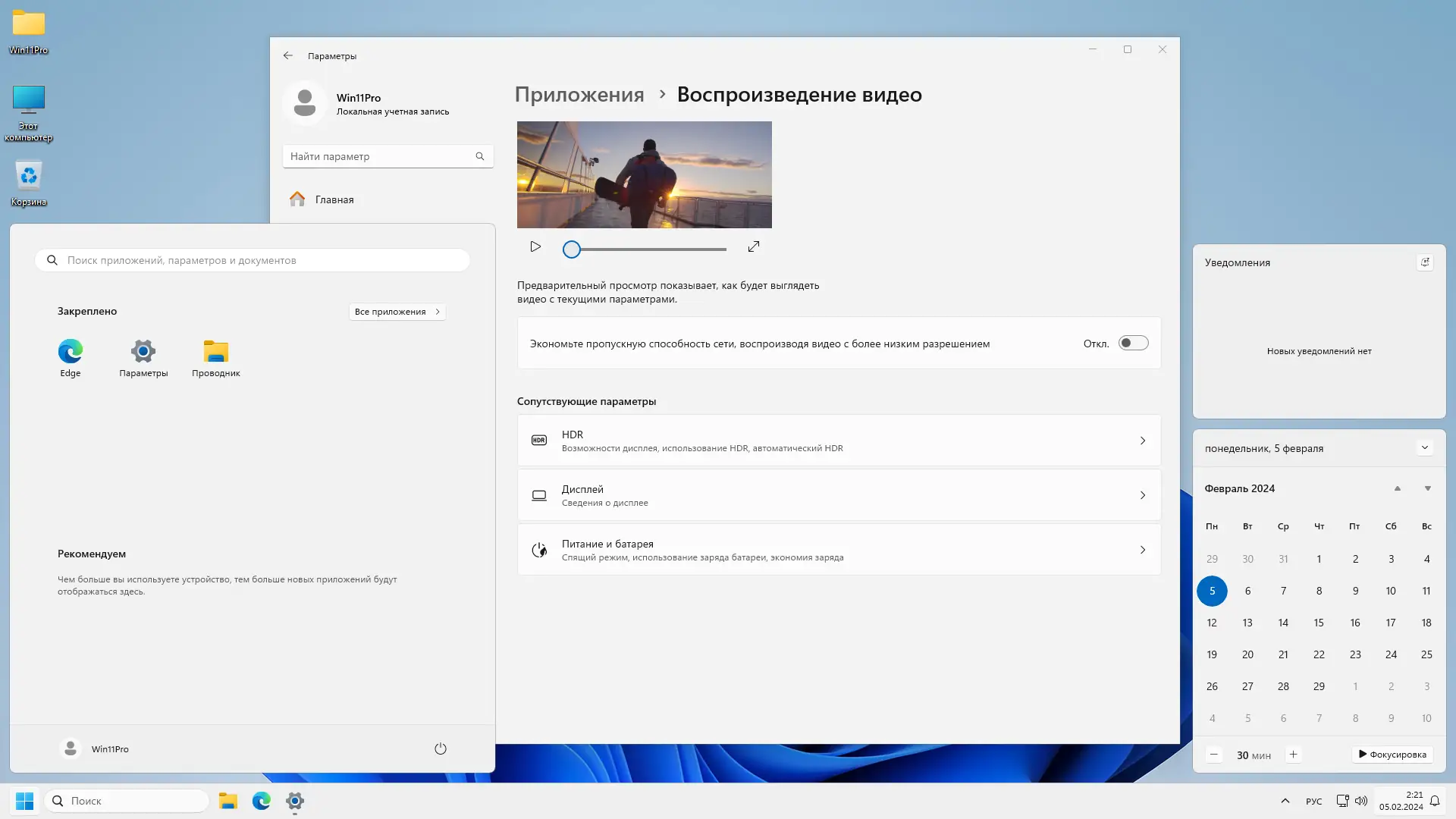Viewport: 1456px width, 819px height.
Task: Click the back arrow in Settings
Action: [288, 55]
